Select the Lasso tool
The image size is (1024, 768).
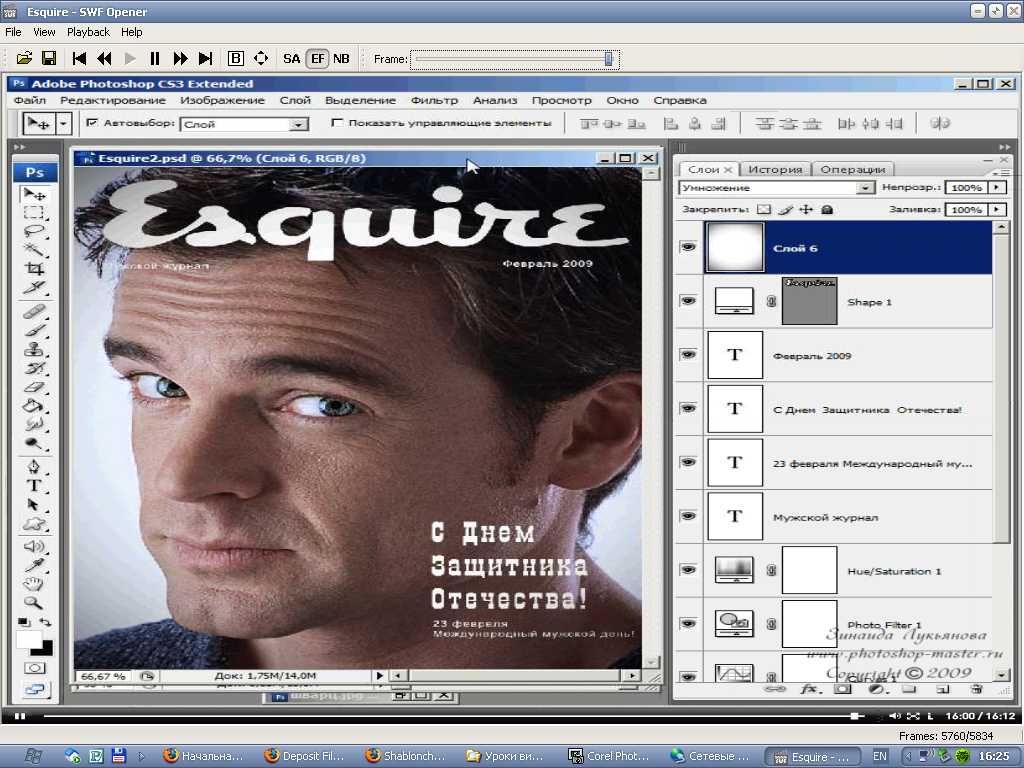tap(34, 231)
